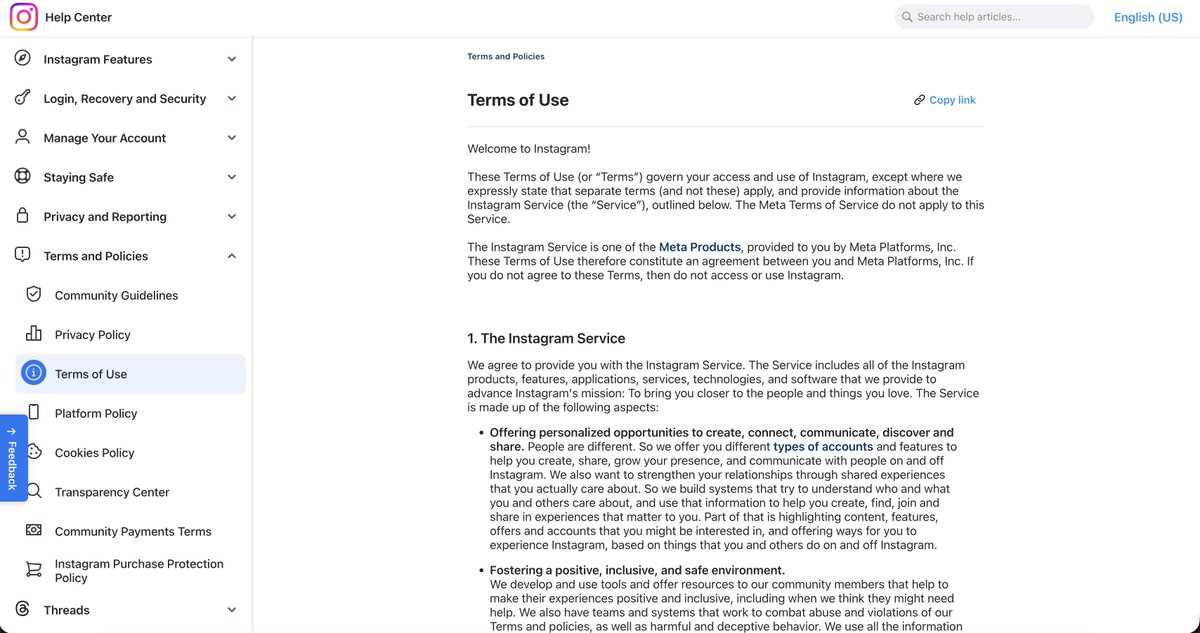
Task: Follow the Meta Products link
Action: click(x=700, y=247)
